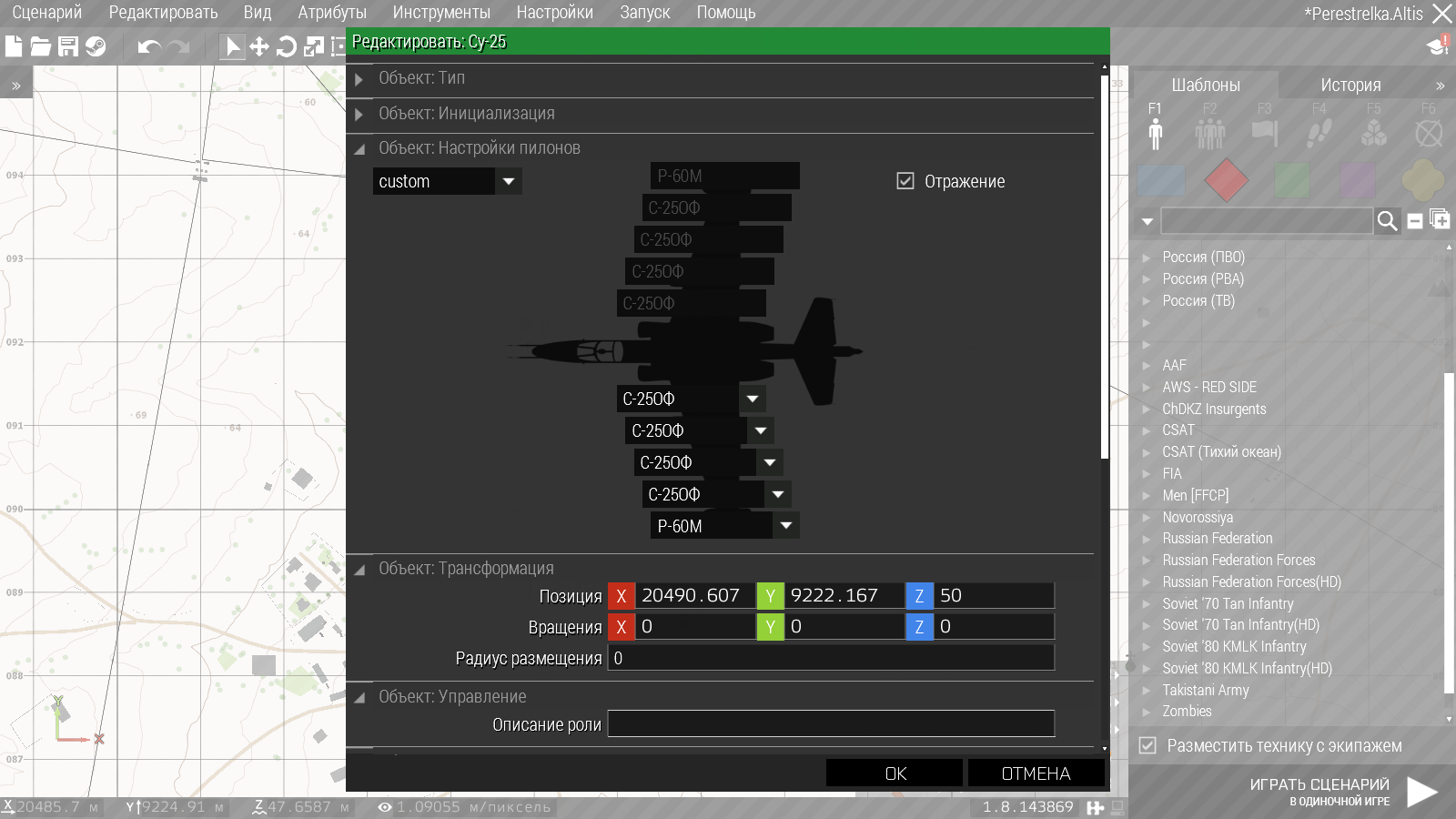Screen dimensions: 1456x819
Task: Open the Инструменты menu
Action: point(441,13)
